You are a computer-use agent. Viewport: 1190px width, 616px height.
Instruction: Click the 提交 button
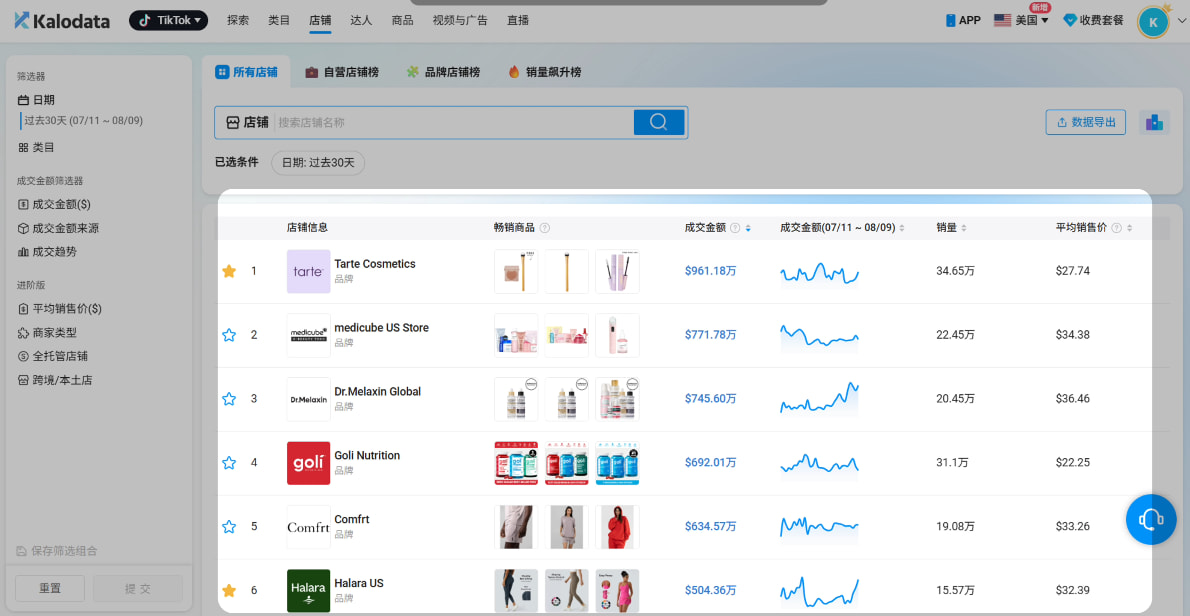tap(138, 589)
